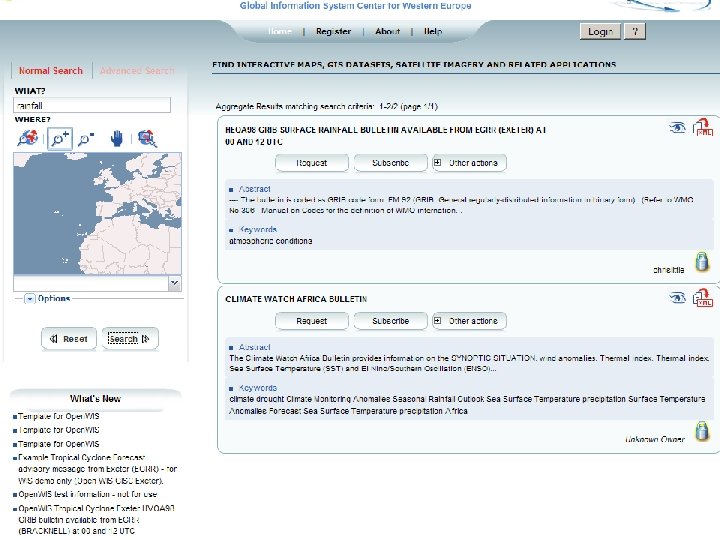The image size is (720, 540).
Task: Click on the Europe-Africa map
Action: [97, 214]
